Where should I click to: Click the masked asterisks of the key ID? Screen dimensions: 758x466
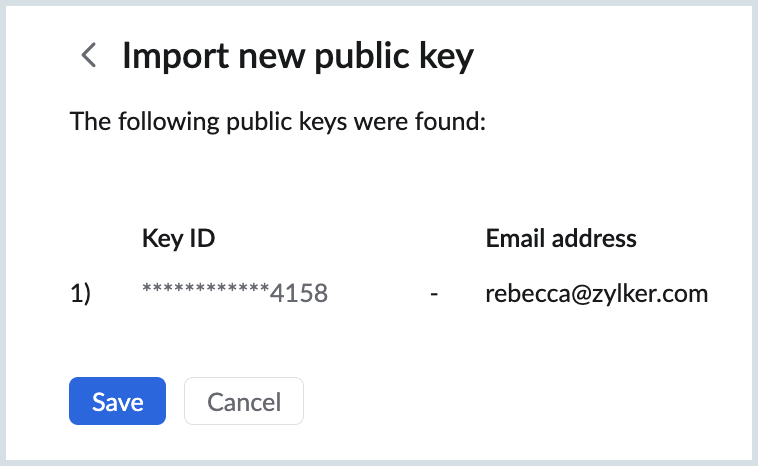[x=206, y=291]
